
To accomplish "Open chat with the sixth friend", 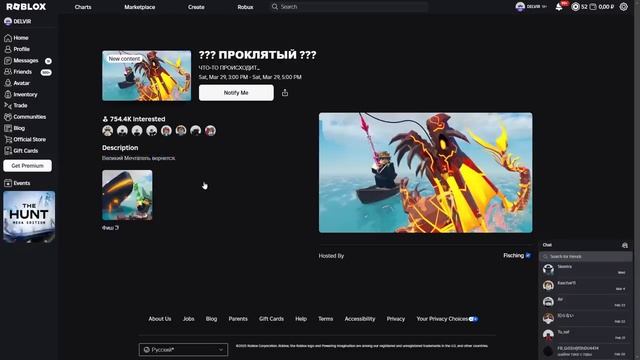I will (585, 351).
